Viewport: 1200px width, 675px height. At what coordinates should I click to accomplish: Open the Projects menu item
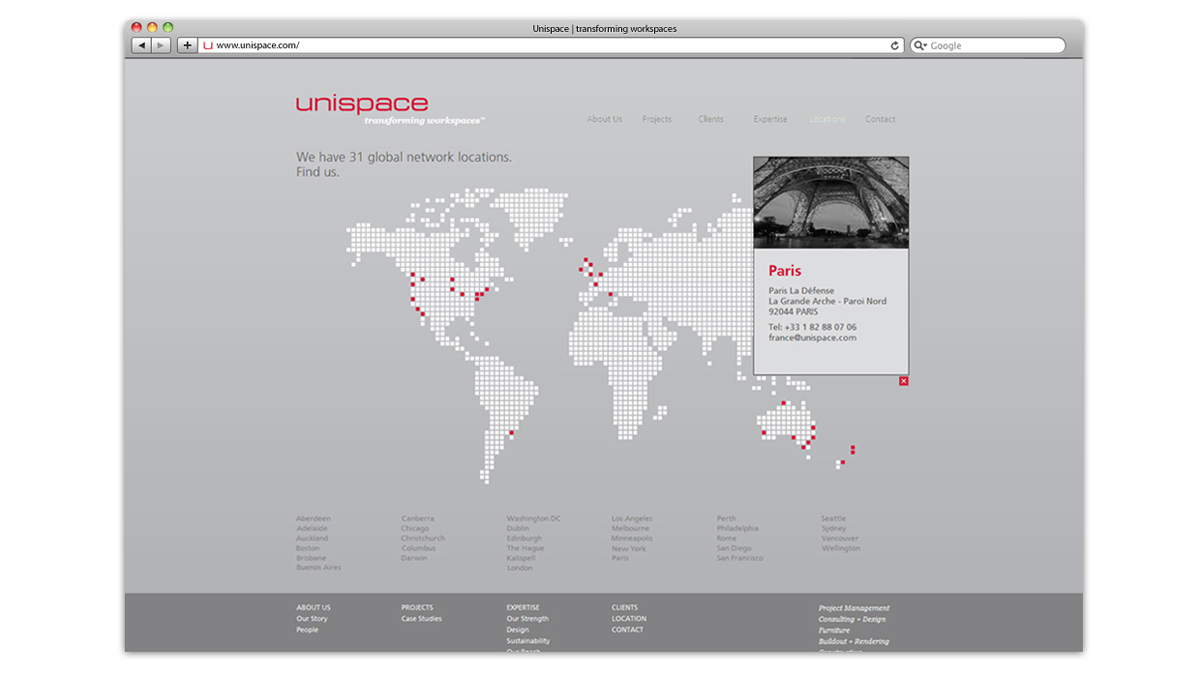click(657, 119)
